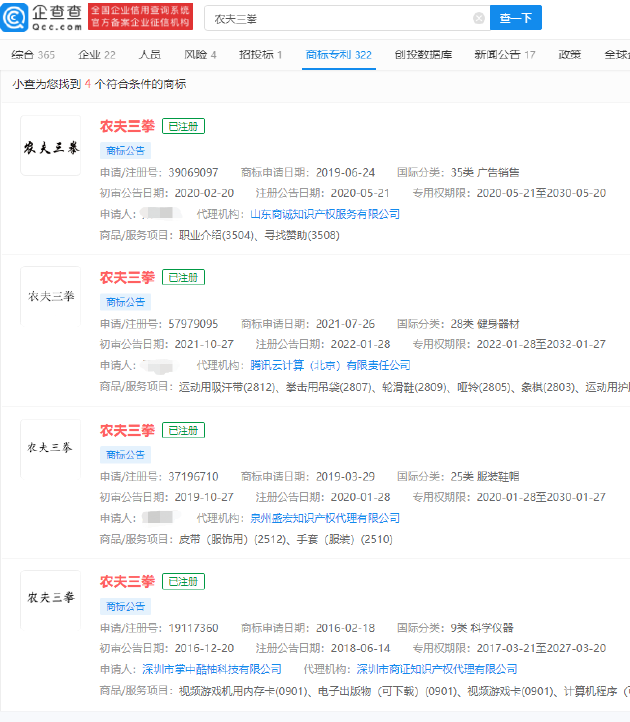Click the 查一下 search button
The image size is (630, 722).
coord(516,18)
